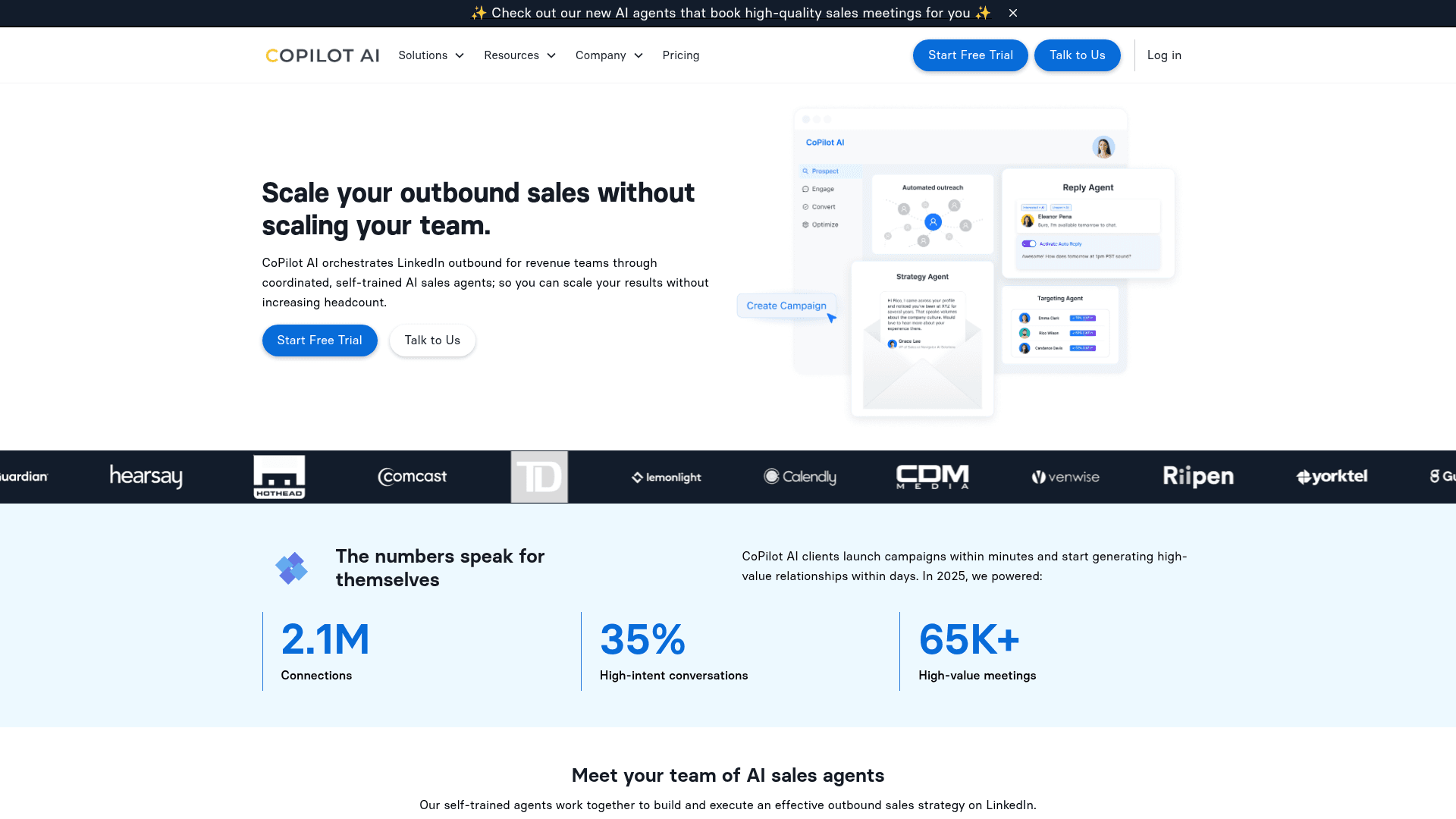Viewport: 1456px width, 819px height.
Task: Dismiss the announcement banner with X
Action: coord(1013,13)
